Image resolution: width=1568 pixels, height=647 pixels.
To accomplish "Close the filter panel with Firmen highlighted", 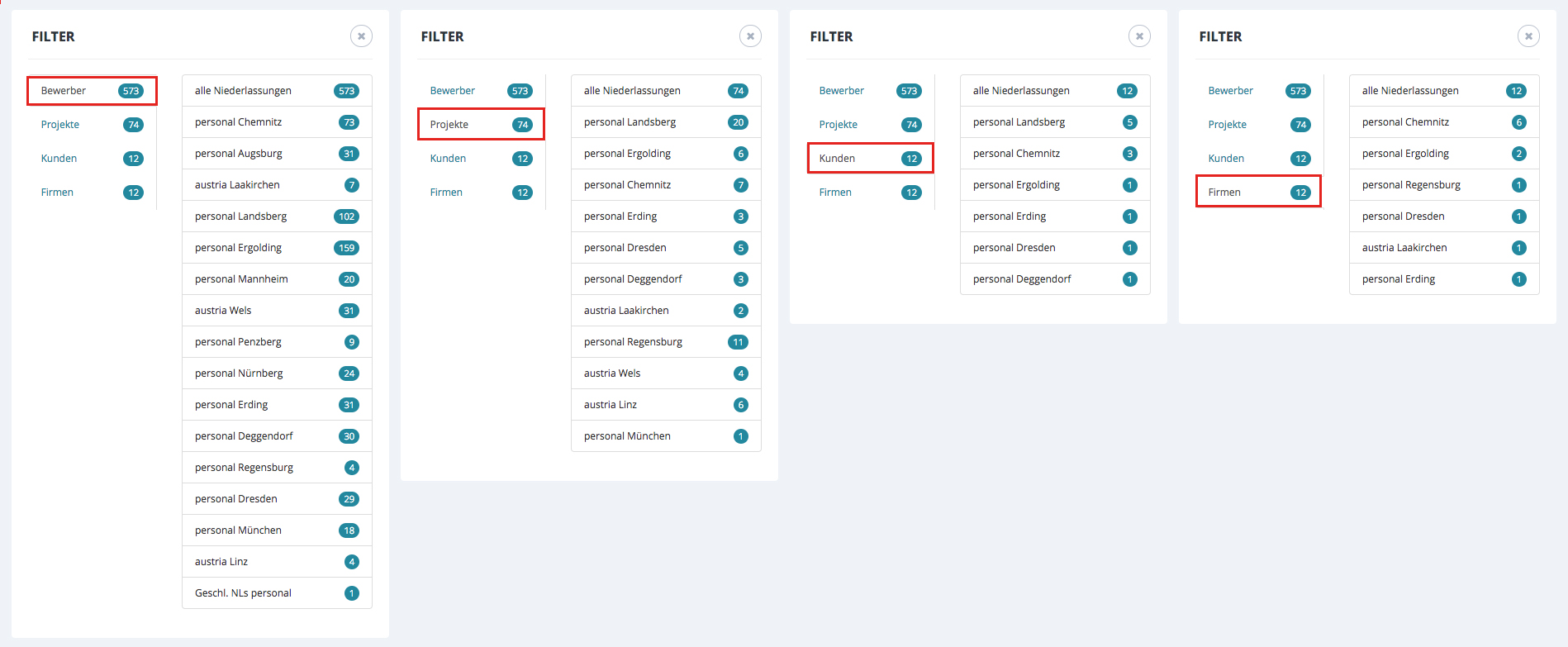I will pyautogui.click(x=1528, y=36).
